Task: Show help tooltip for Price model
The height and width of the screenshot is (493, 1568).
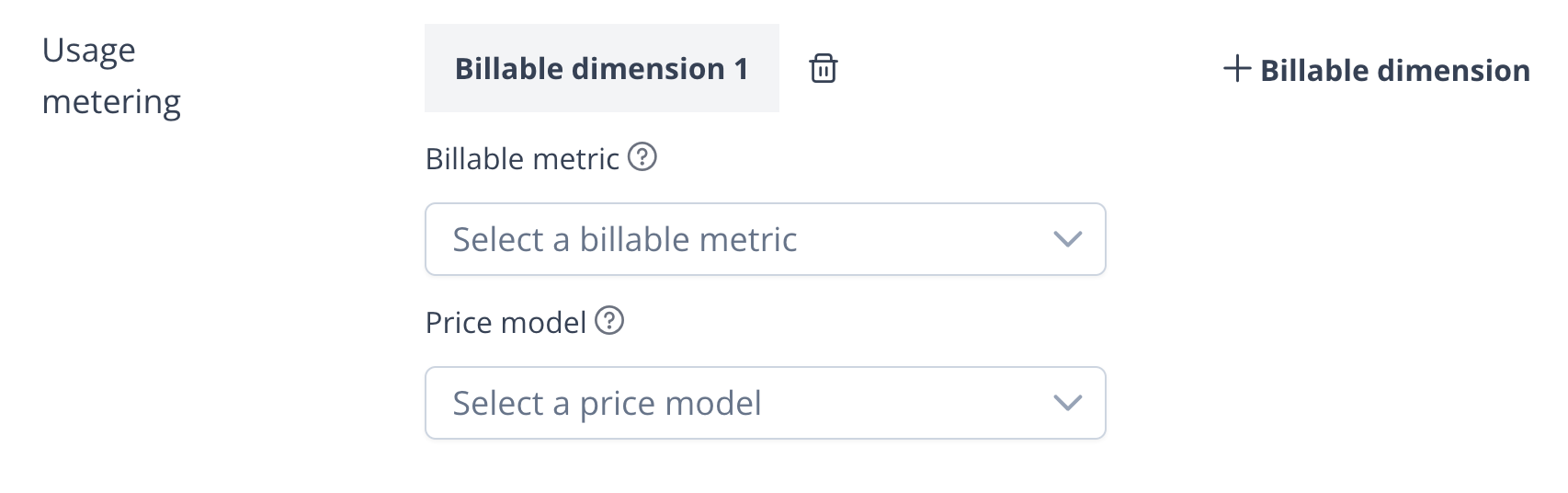Action: pyautogui.click(x=609, y=321)
